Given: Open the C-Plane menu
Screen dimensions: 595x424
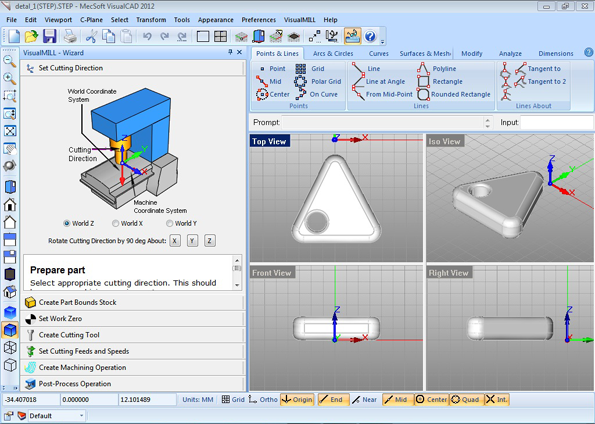Looking at the screenshot, I should (x=91, y=20).
